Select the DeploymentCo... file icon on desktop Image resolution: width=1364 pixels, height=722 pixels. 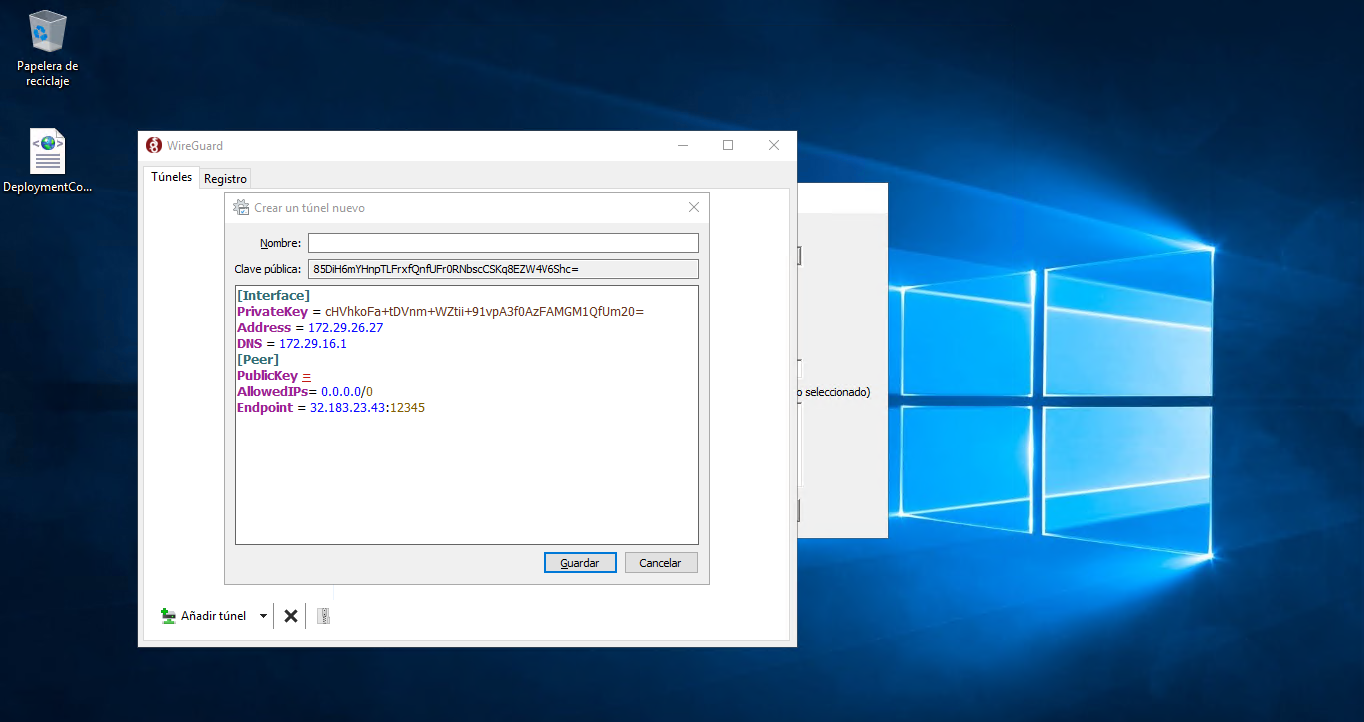click(47, 161)
